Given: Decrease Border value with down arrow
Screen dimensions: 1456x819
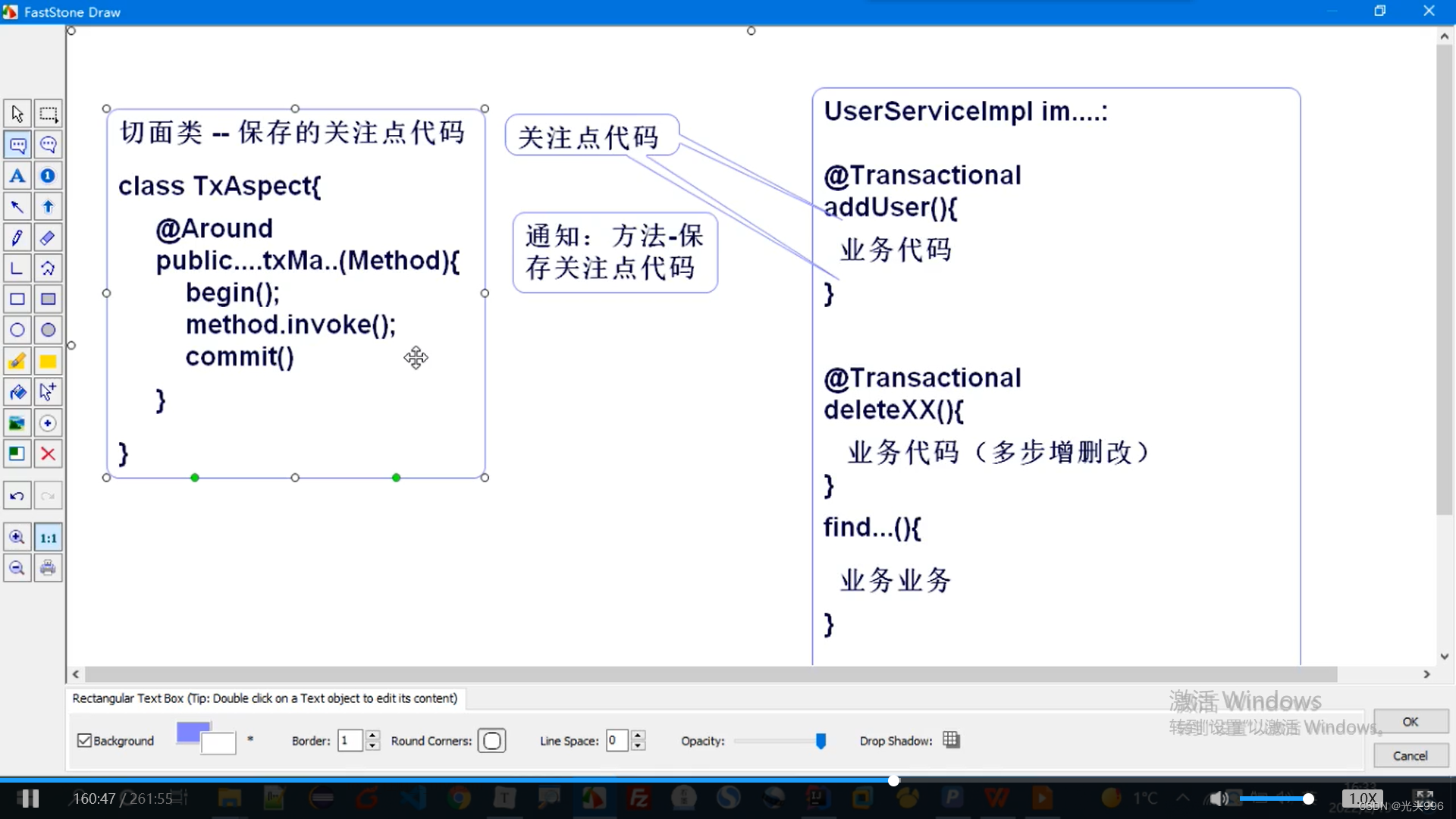Looking at the screenshot, I should coord(372,745).
